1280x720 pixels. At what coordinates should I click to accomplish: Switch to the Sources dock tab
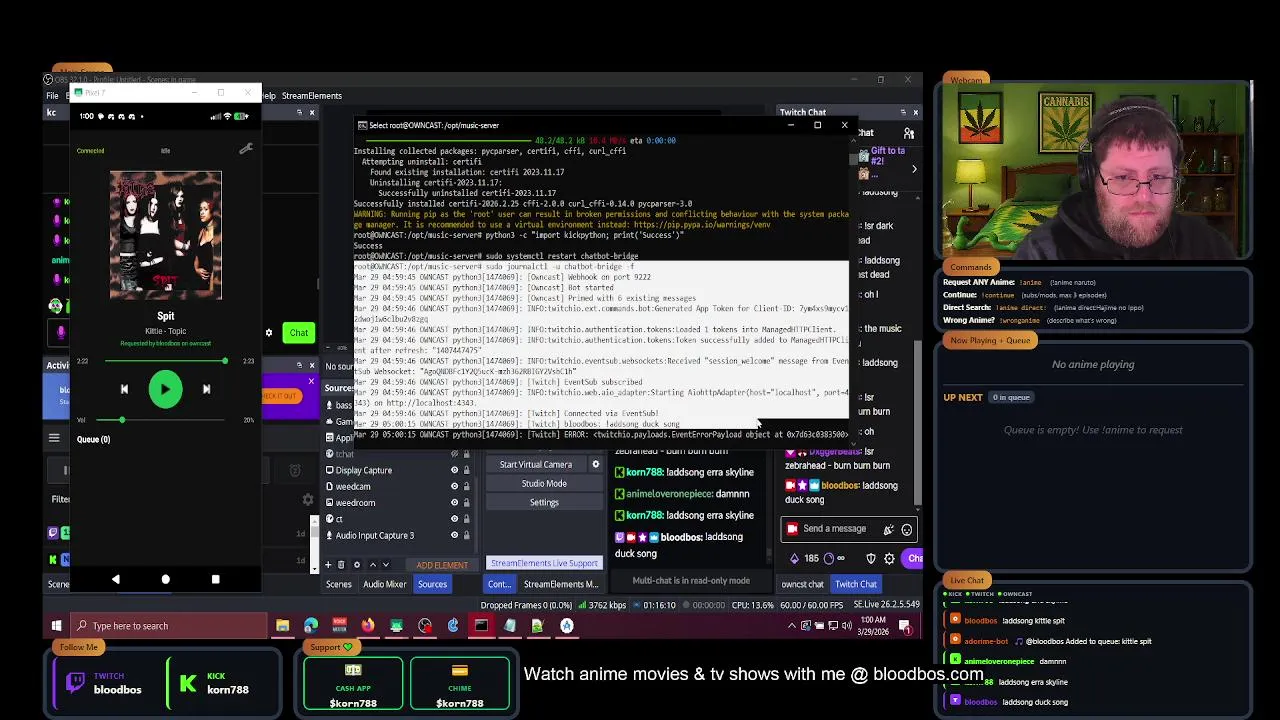coord(432,584)
